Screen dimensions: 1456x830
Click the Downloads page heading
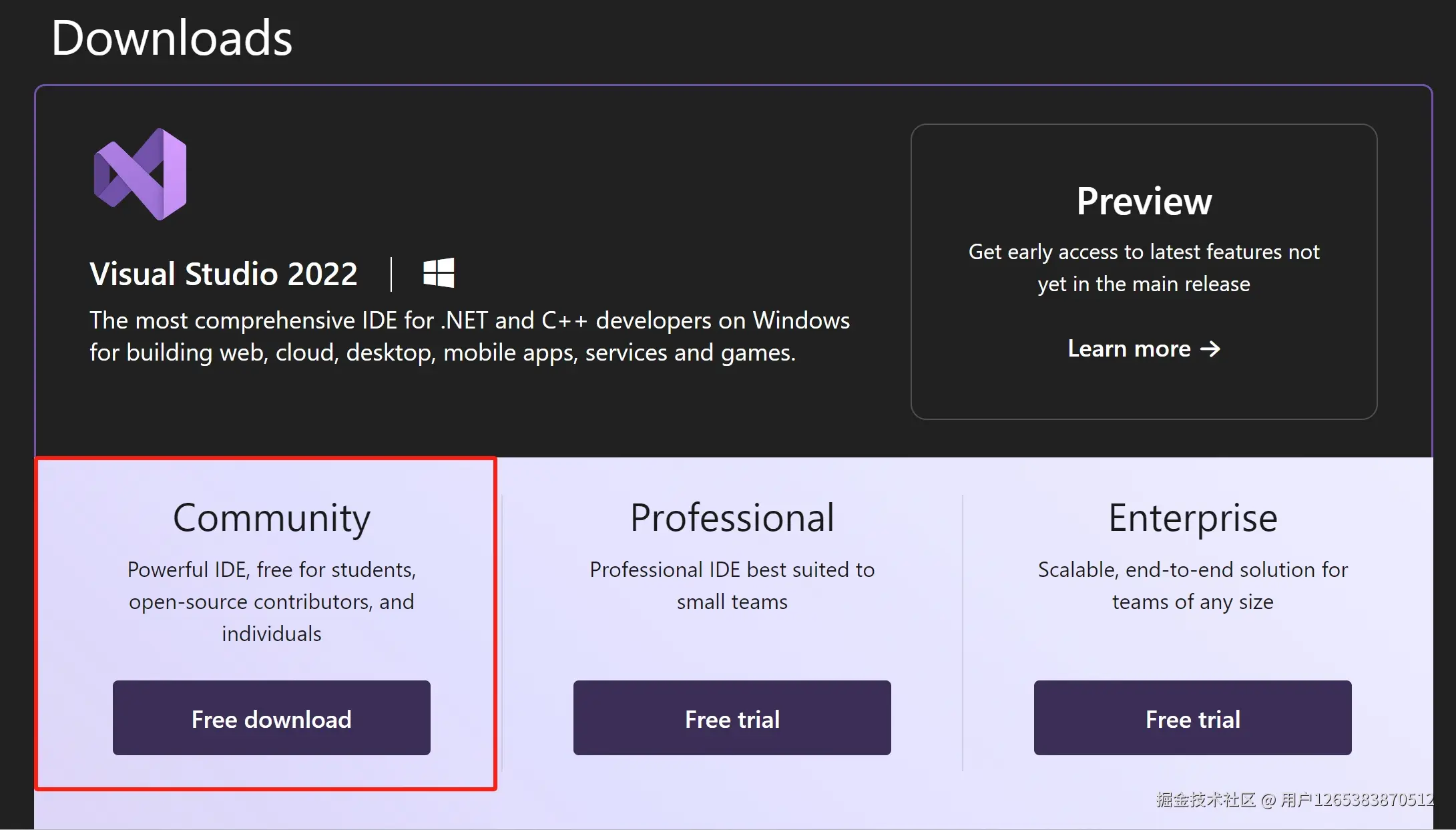coord(172,38)
